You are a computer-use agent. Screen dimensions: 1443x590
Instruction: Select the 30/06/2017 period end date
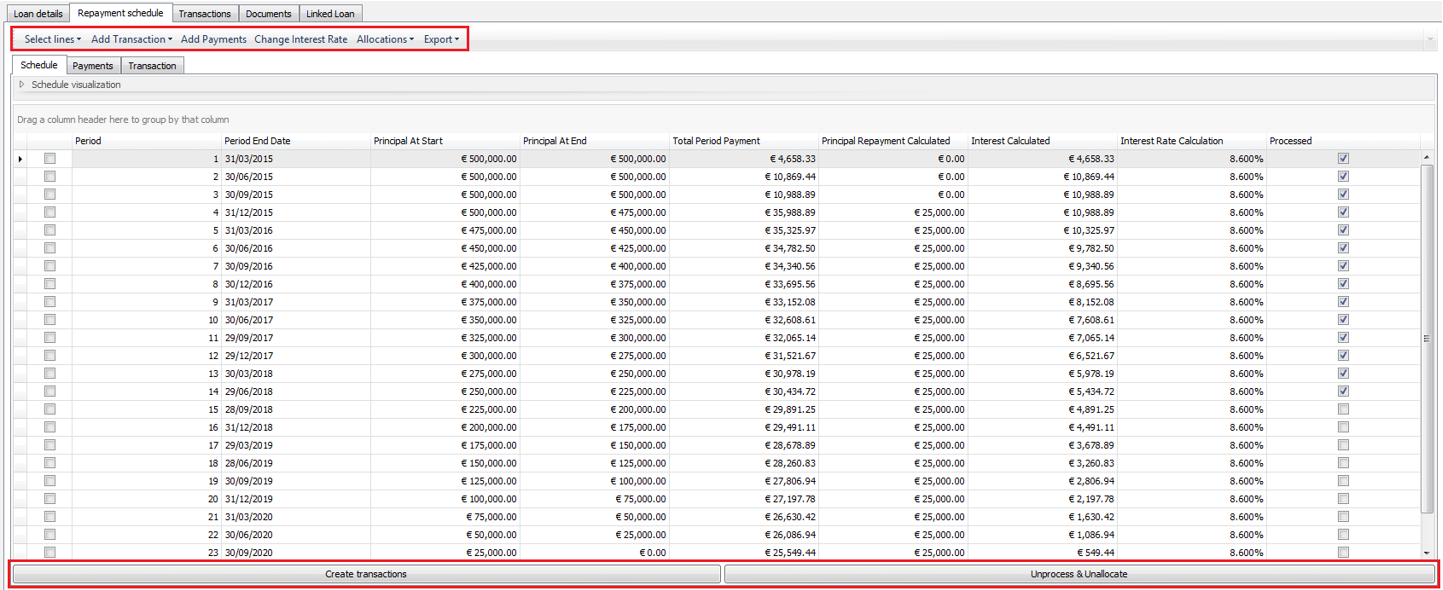(x=295, y=320)
